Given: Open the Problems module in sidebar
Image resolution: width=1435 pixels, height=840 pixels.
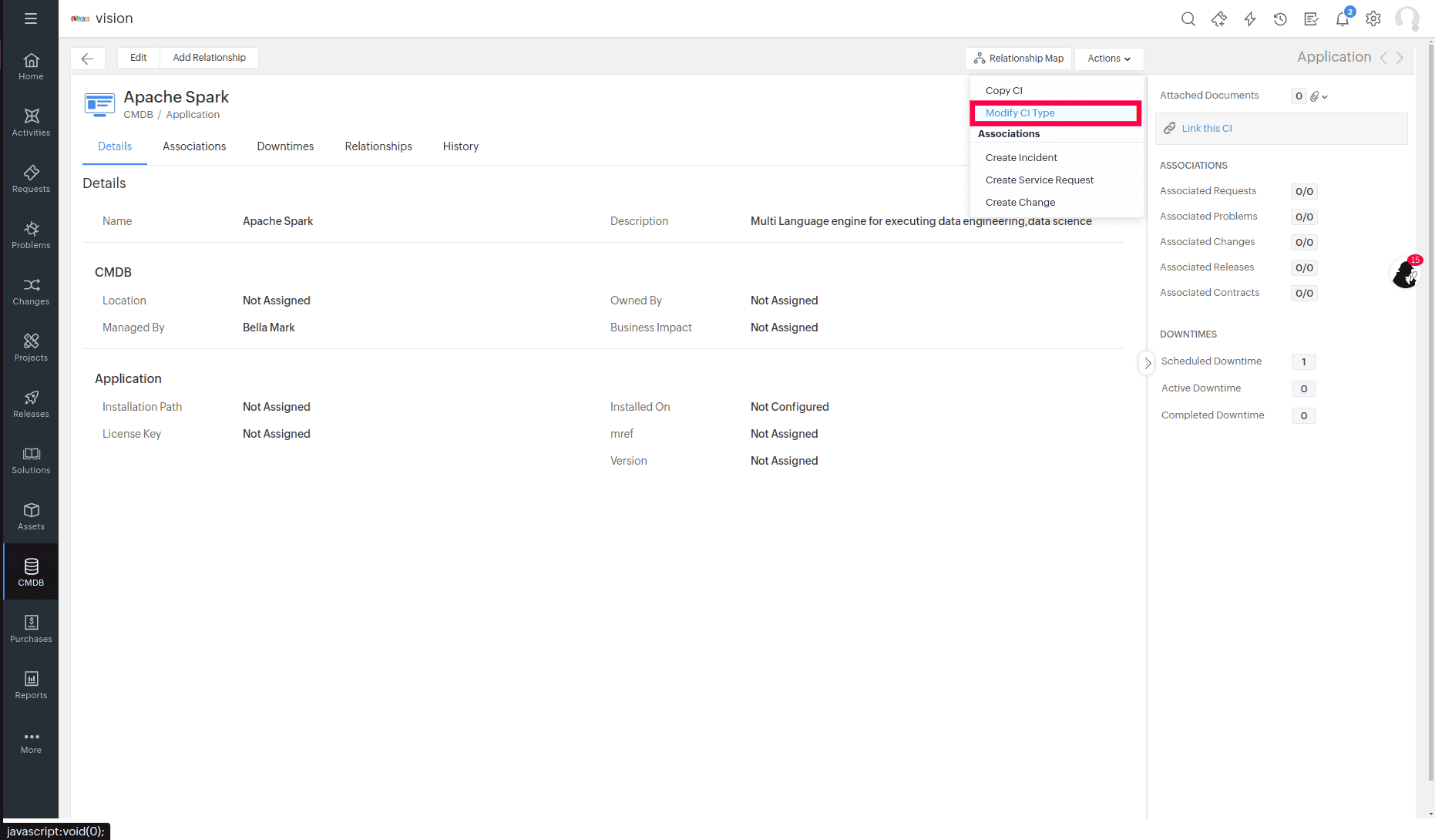Looking at the screenshot, I should pyautogui.click(x=31, y=235).
